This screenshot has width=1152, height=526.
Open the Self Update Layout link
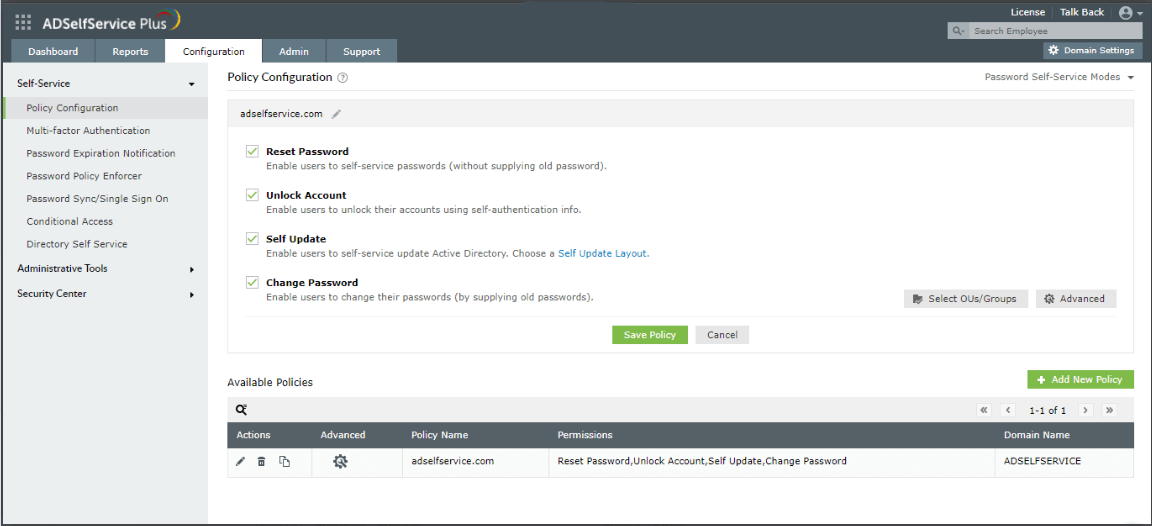coord(603,254)
